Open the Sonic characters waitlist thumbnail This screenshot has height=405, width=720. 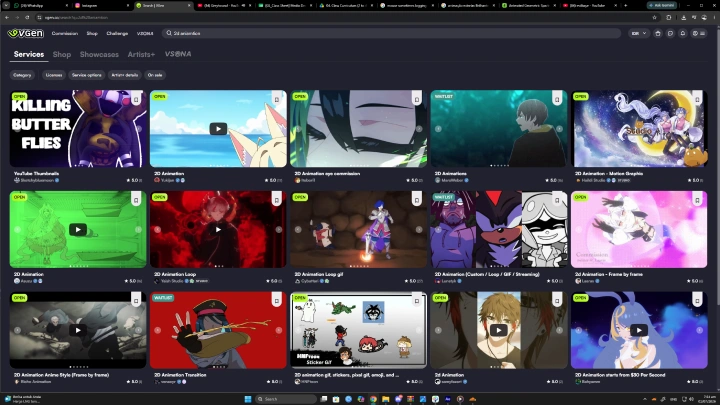tap(499, 229)
